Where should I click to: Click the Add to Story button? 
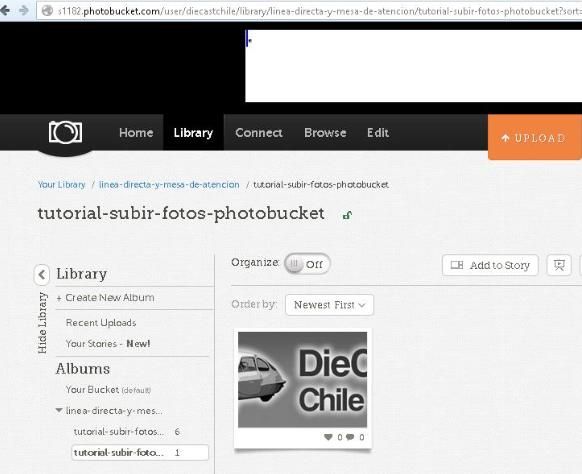point(490,265)
